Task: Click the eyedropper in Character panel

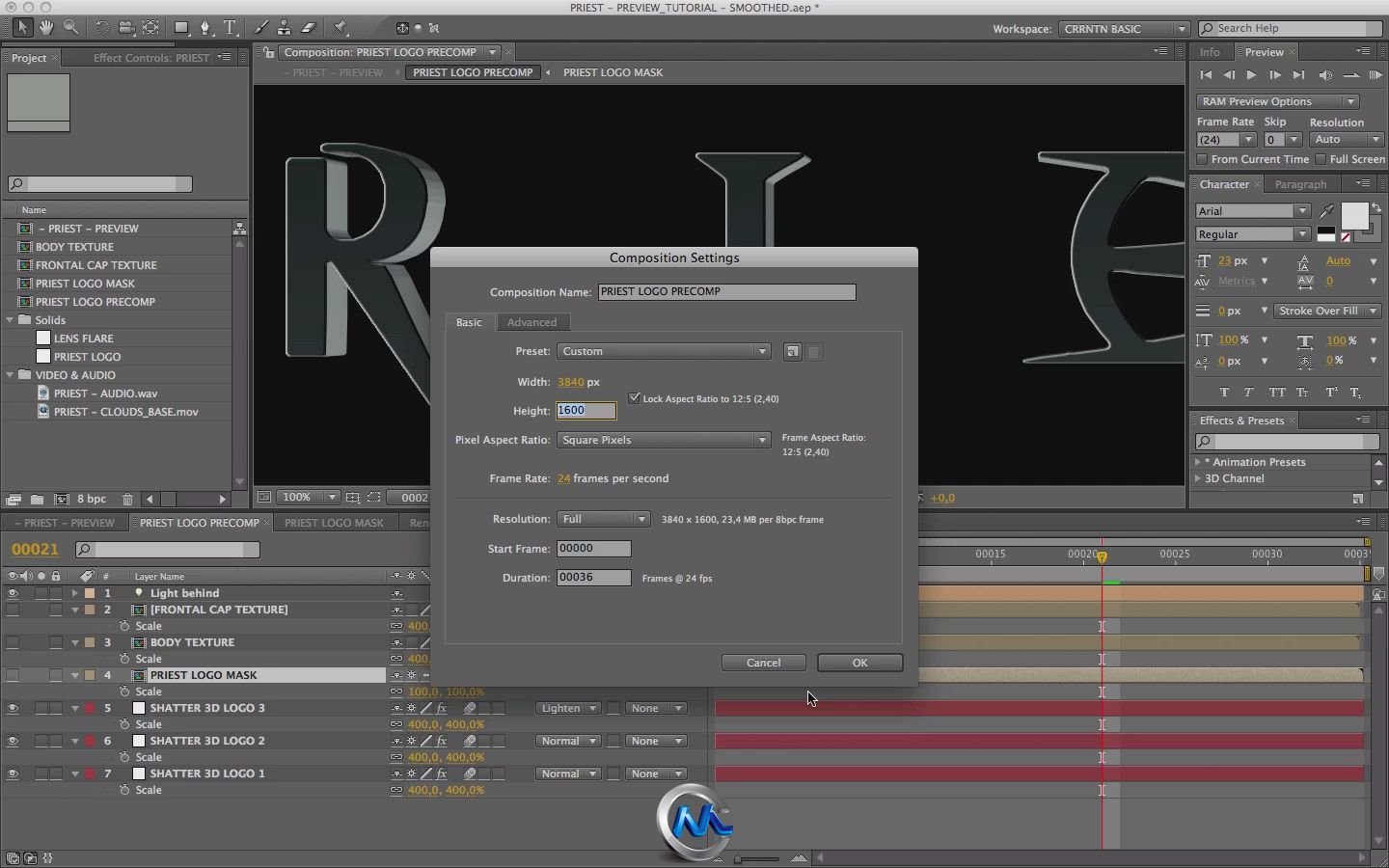Action: pos(1327,210)
